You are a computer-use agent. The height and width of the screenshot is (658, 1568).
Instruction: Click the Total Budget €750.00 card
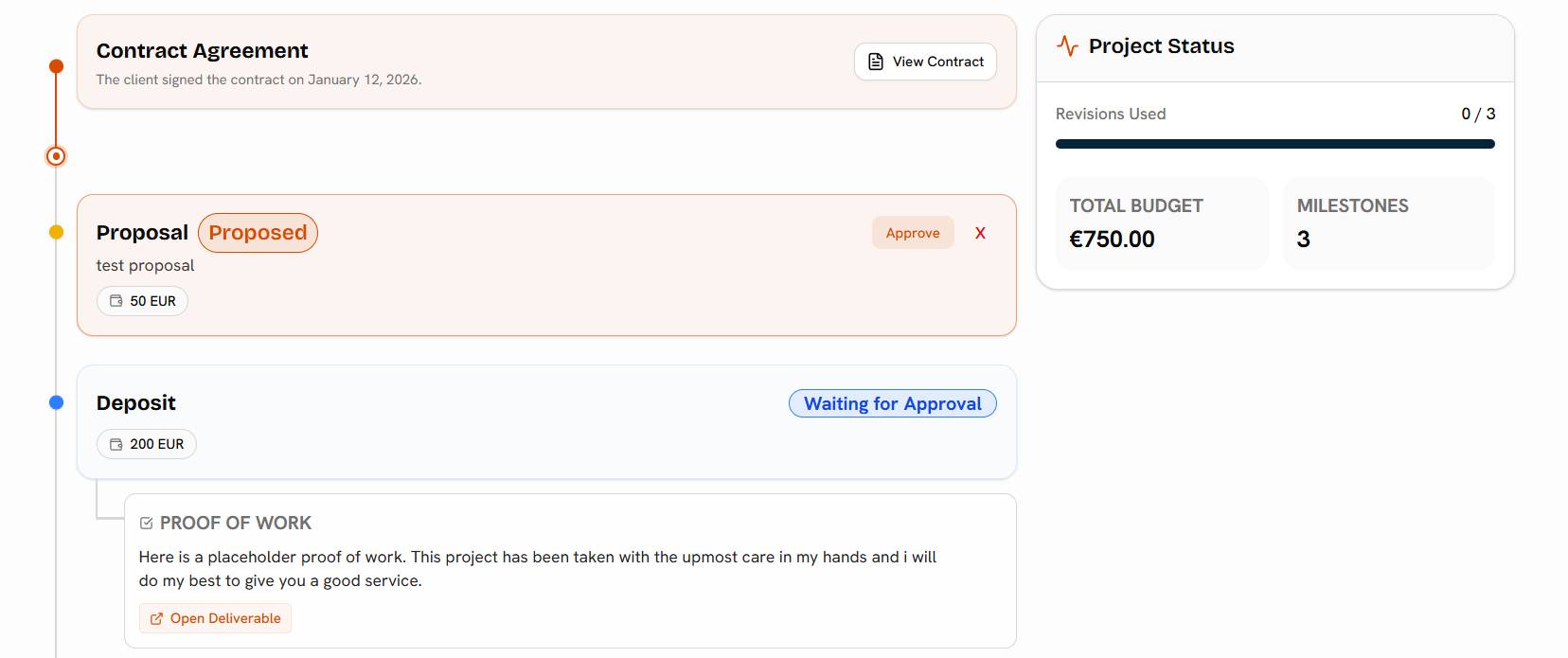[1161, 223]
